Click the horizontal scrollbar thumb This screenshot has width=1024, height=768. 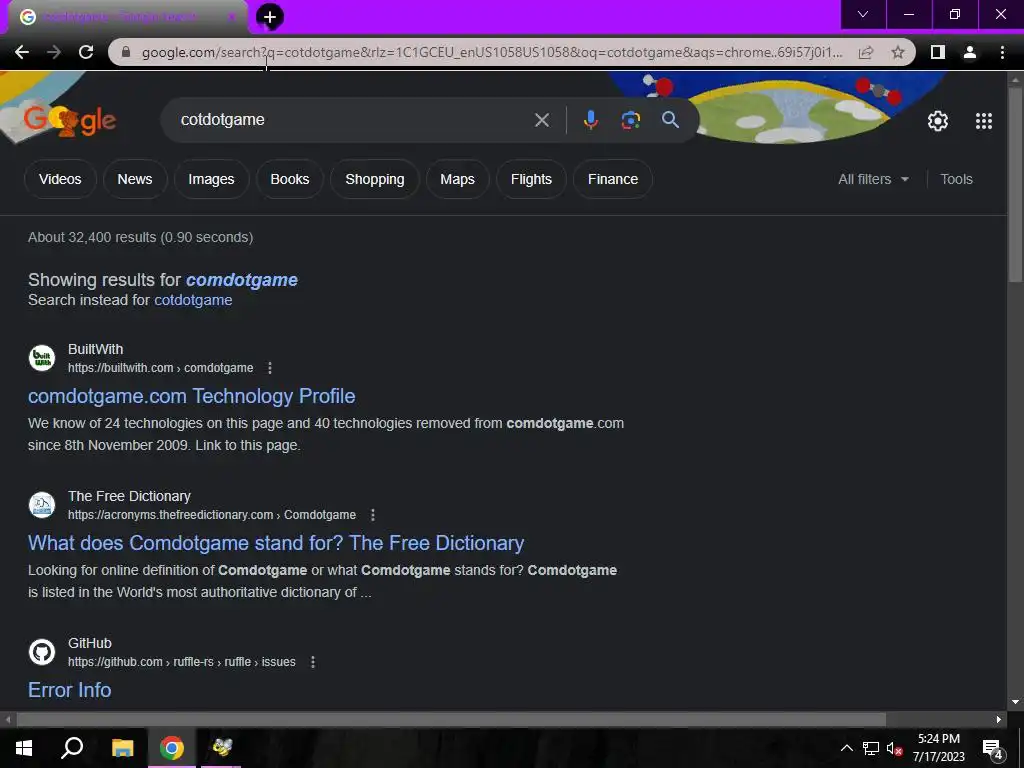451,719
